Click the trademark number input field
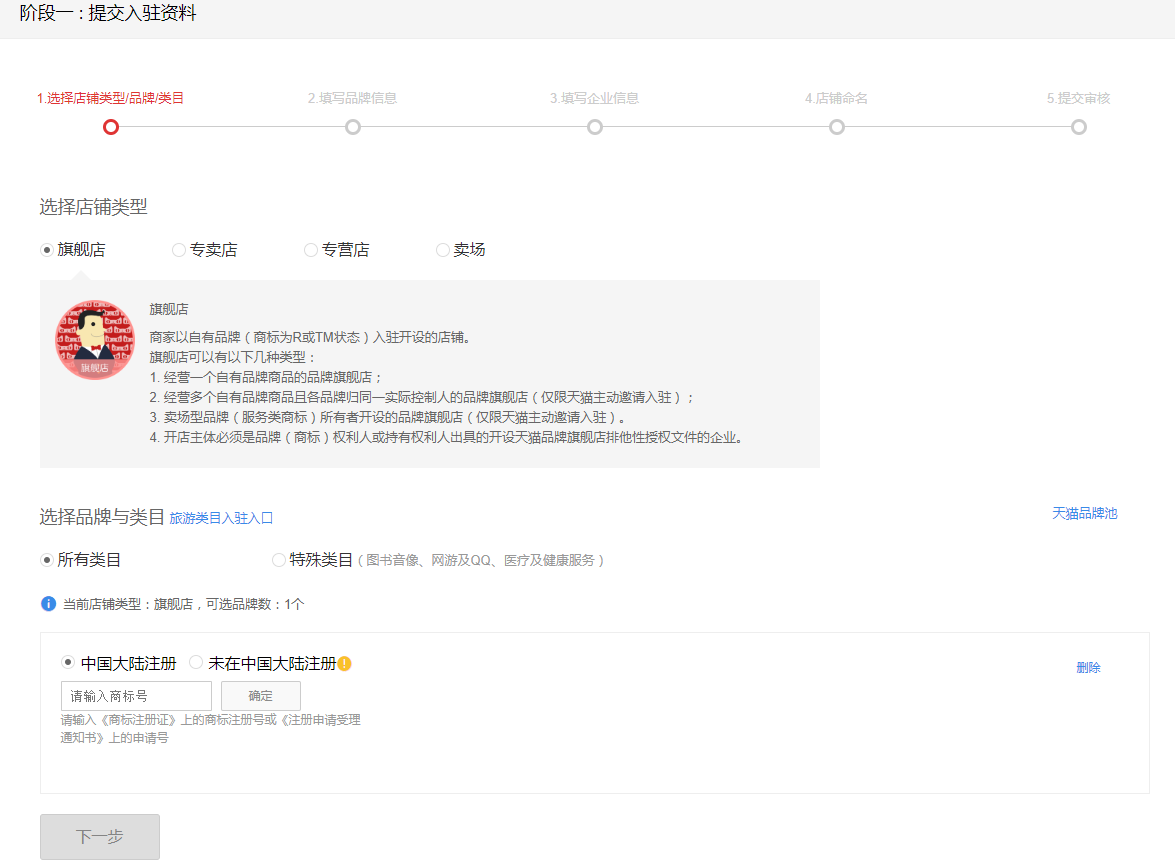Image resolution: width=1175 pixels, height=868 pixels. [x=135, y=695]
